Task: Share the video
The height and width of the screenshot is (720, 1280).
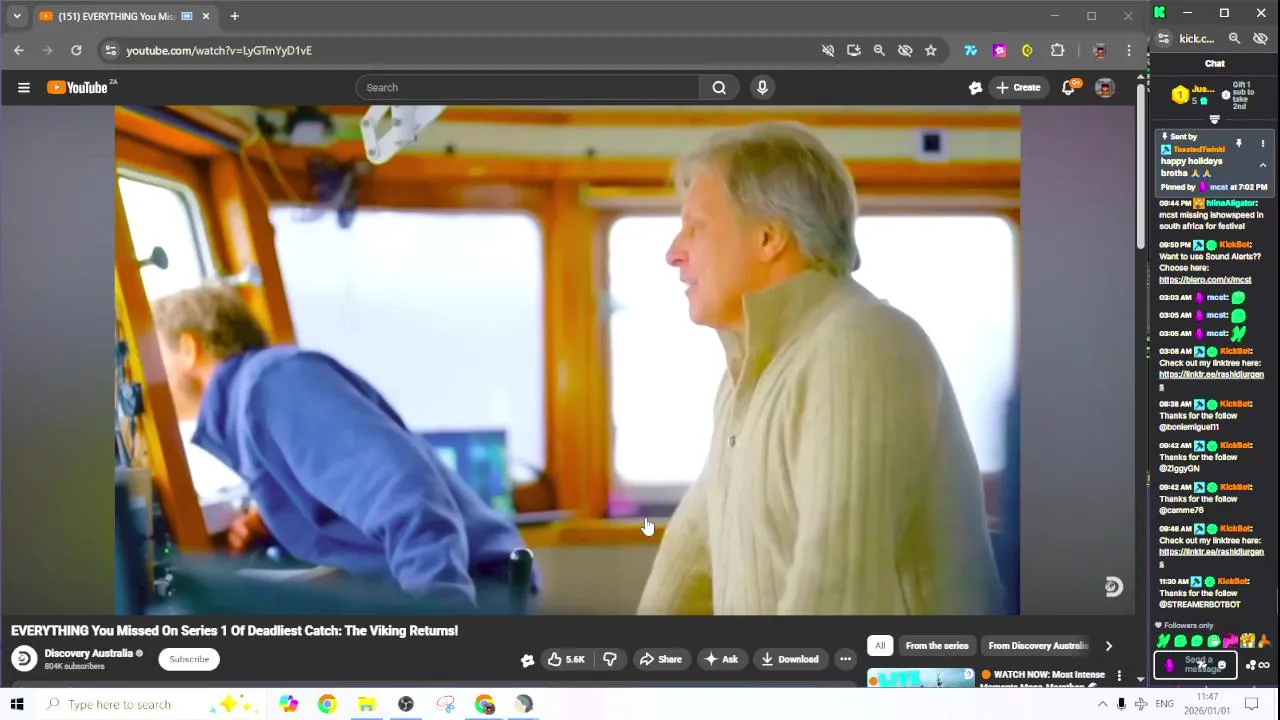Action: pos(660,659)
